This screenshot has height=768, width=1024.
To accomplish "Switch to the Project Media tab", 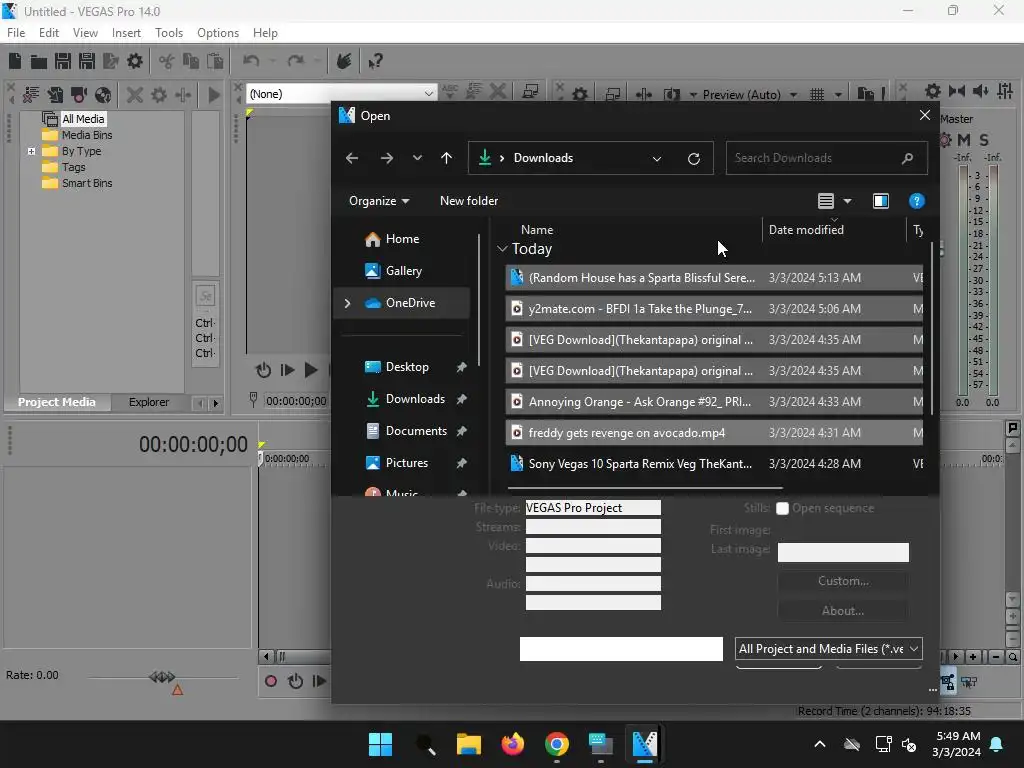I will (57, 402).
